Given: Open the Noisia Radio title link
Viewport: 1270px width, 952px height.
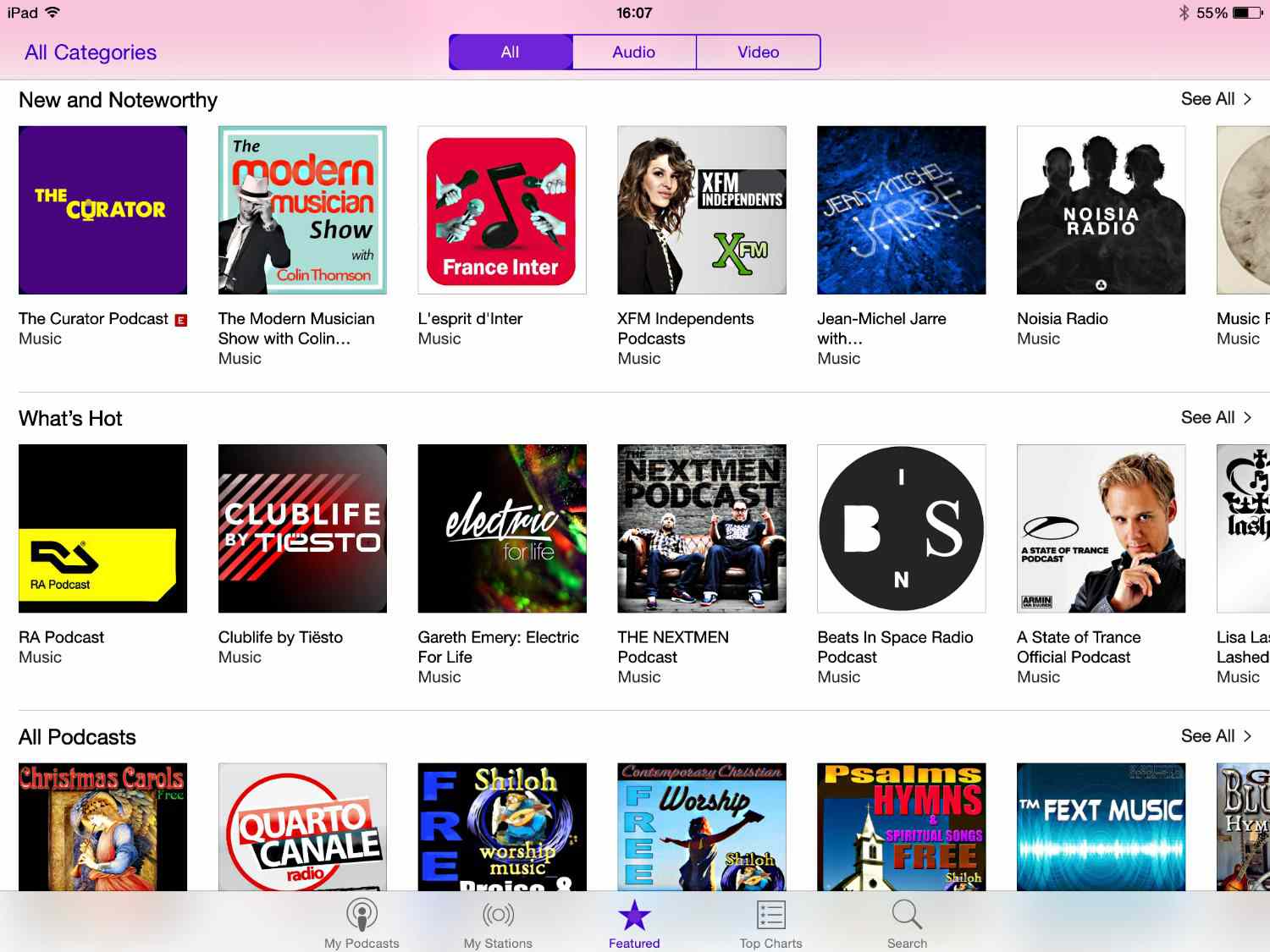Looking at the screenshot, I should [x=1063, y=319].
